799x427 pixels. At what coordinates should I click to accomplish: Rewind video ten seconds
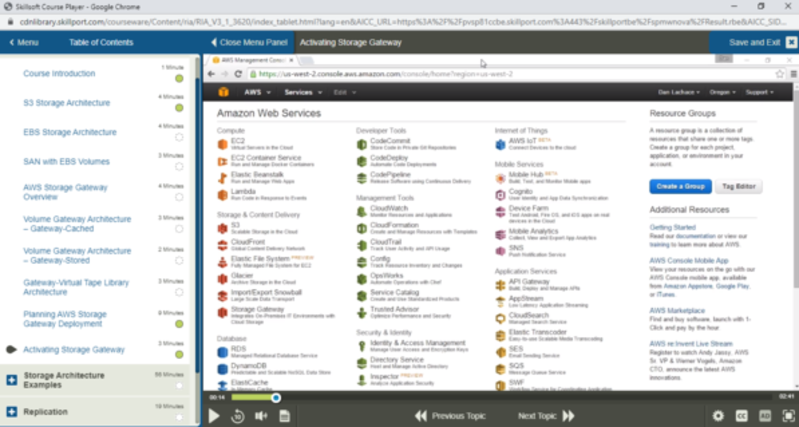[x=237, y=416]
